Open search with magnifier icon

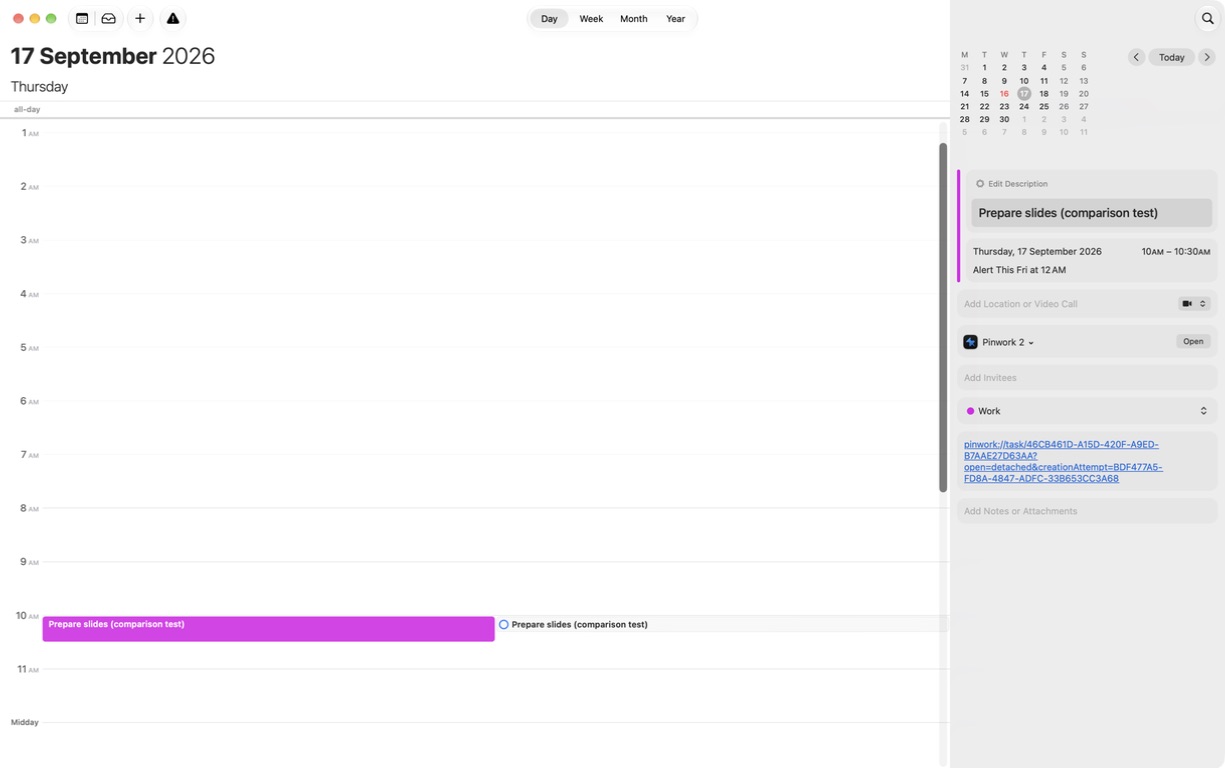1207,18
